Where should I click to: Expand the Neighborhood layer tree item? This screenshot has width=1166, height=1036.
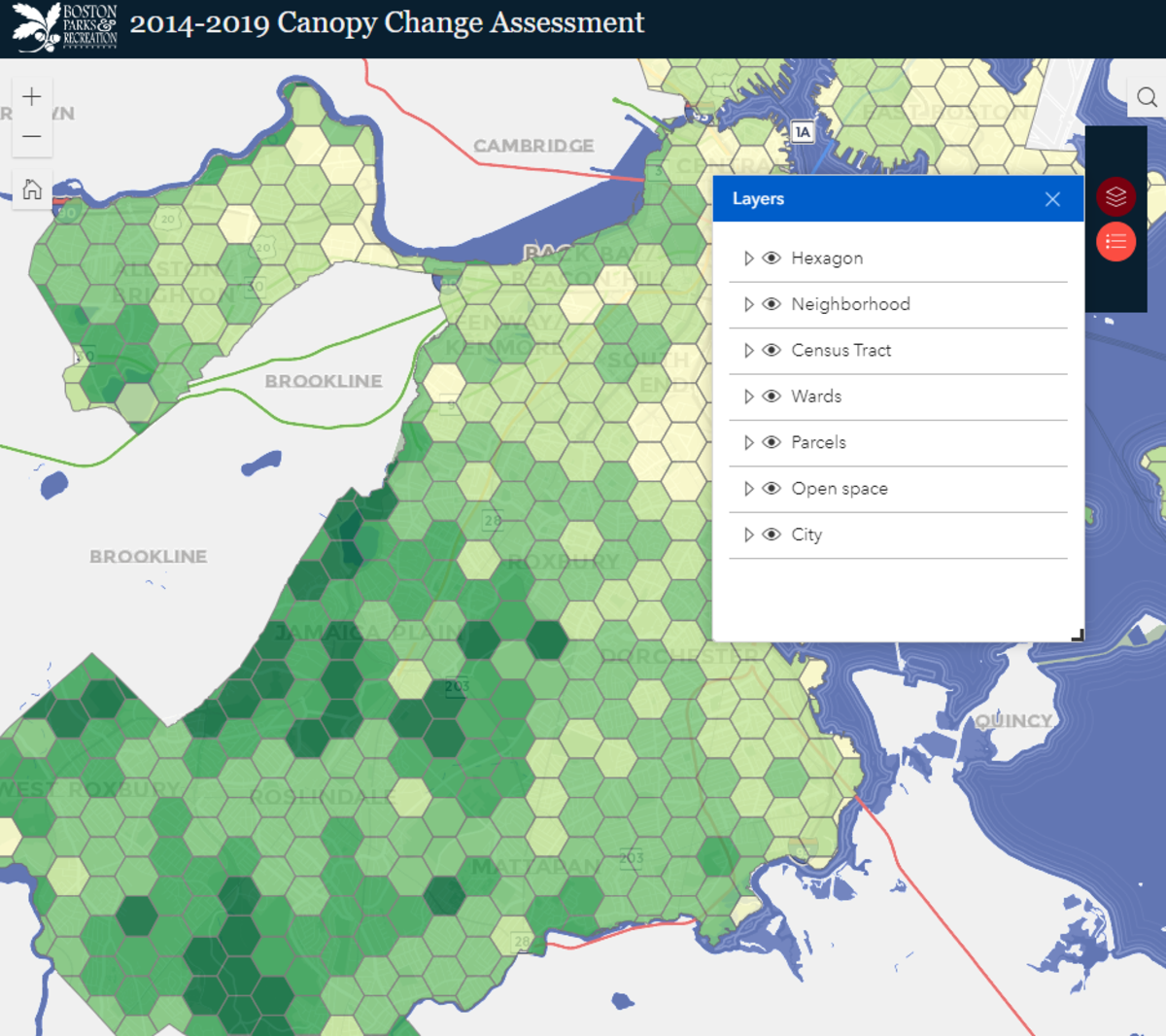pos(748,304)
